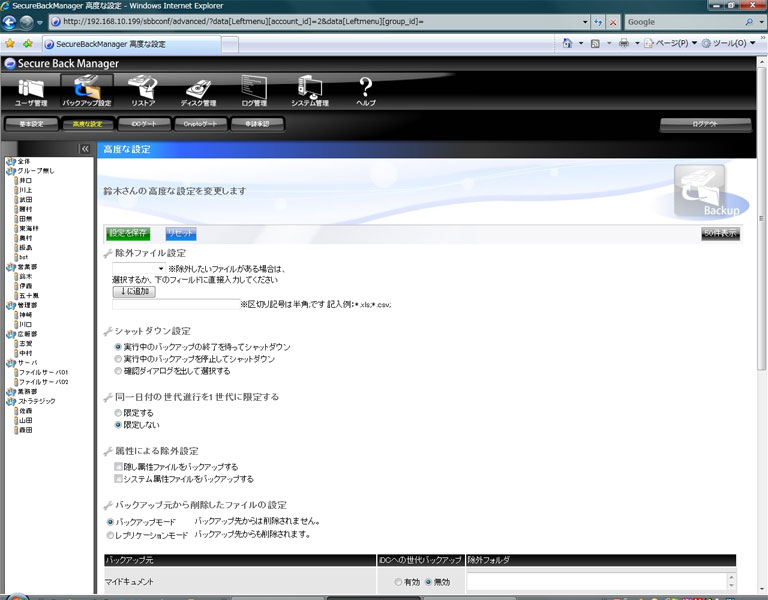Click the IE Print icon
Image resolution: width=768 pixels, height=600 pixels.
[x=624, y=43]
